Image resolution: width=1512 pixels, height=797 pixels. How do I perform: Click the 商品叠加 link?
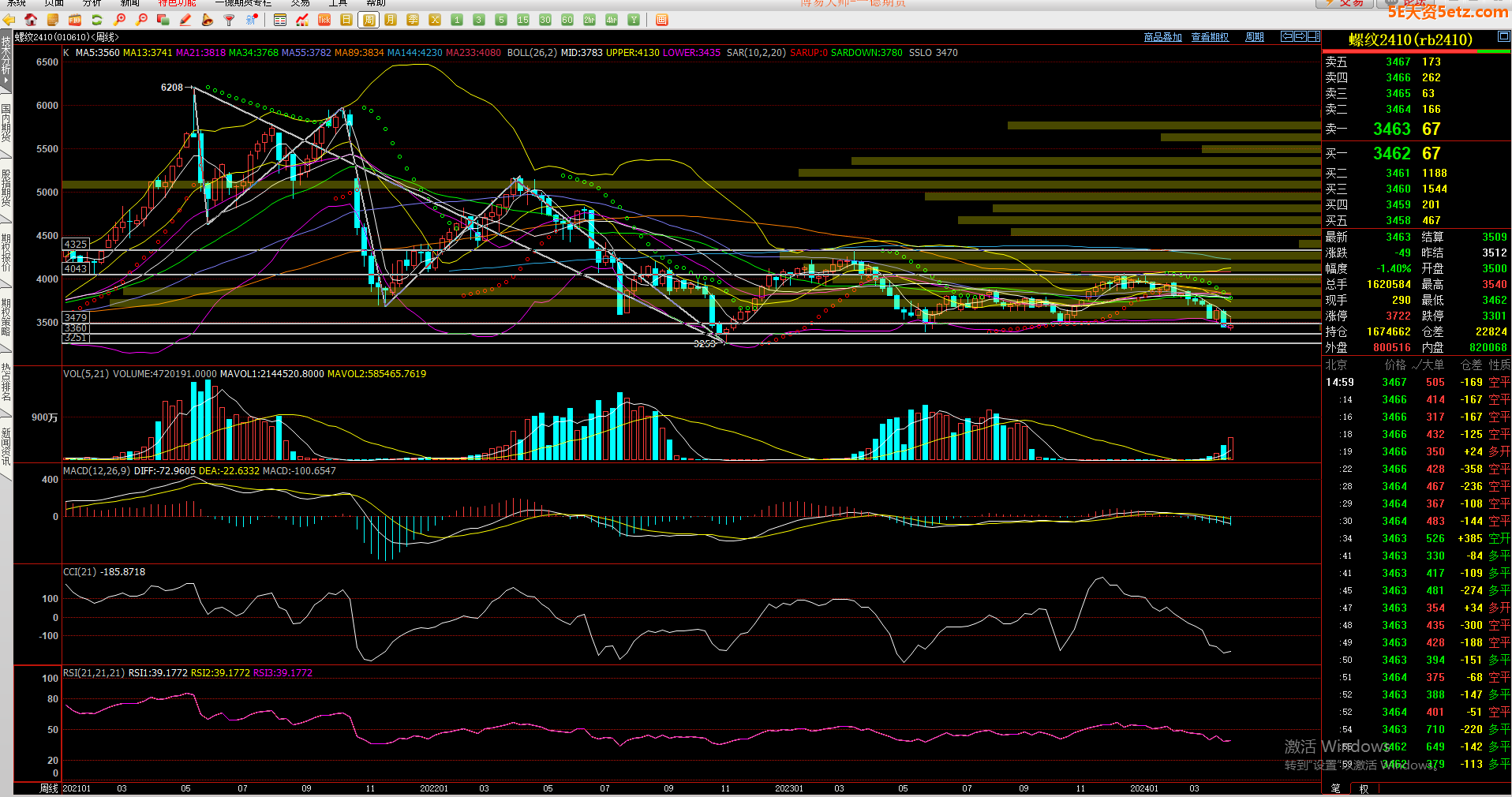[1162, 37]
